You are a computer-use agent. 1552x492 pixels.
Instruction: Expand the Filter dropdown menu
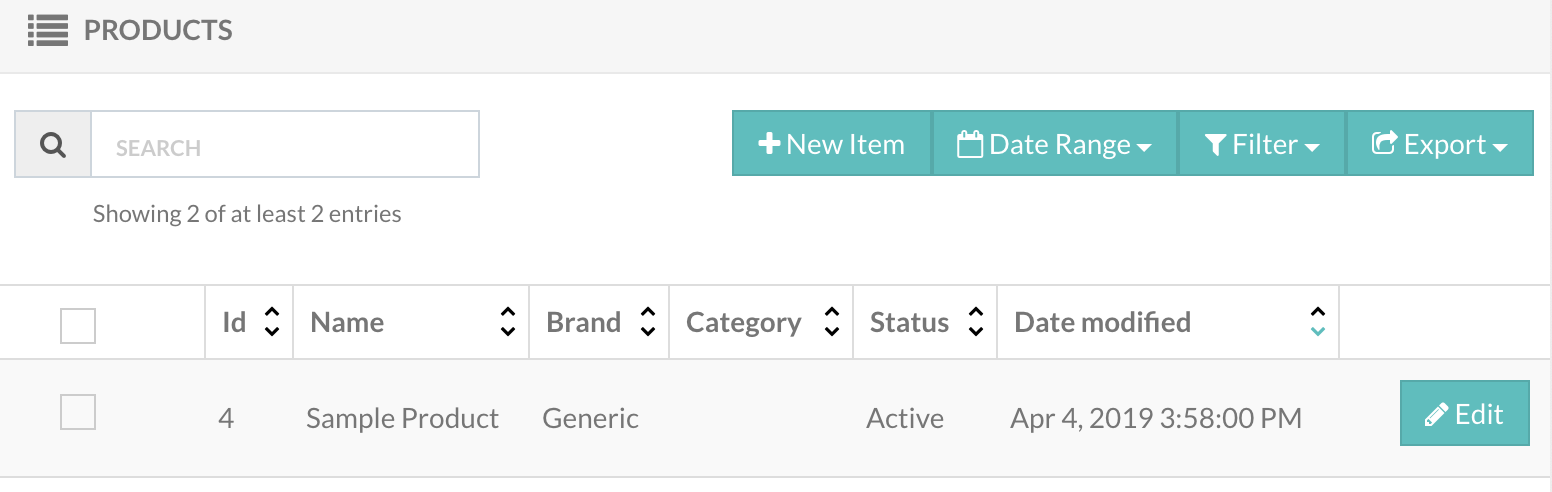point(1262,144)
